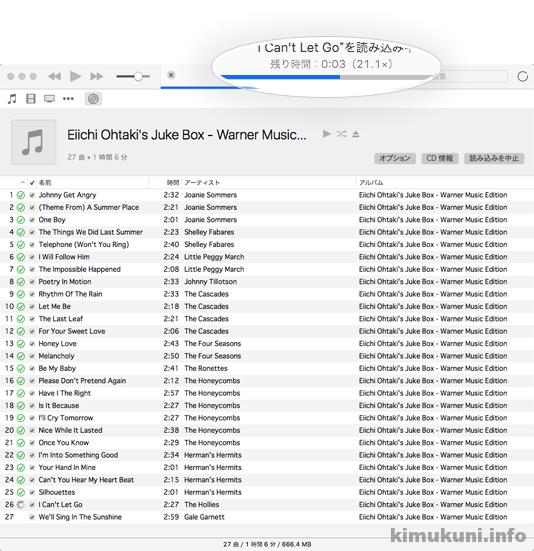The image size is (534, 551).
Task: Uncheck the Silhouettes checkbox
Action: click(32, 492)
